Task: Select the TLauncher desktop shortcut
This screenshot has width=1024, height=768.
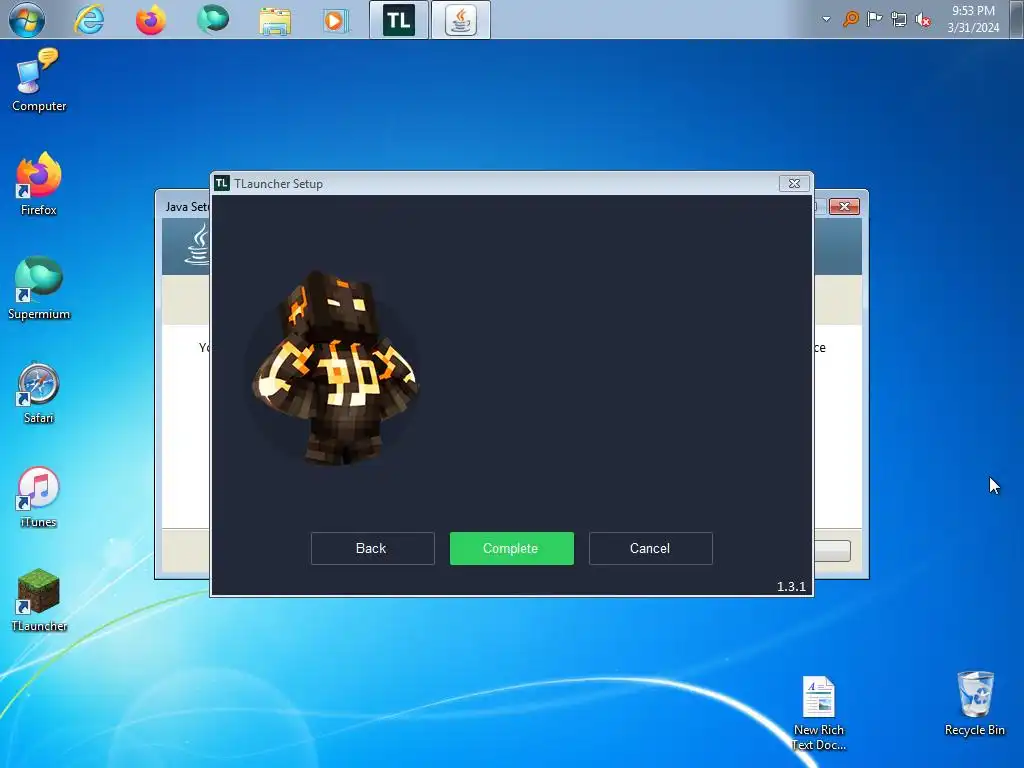Action: (x=39, y=600)
